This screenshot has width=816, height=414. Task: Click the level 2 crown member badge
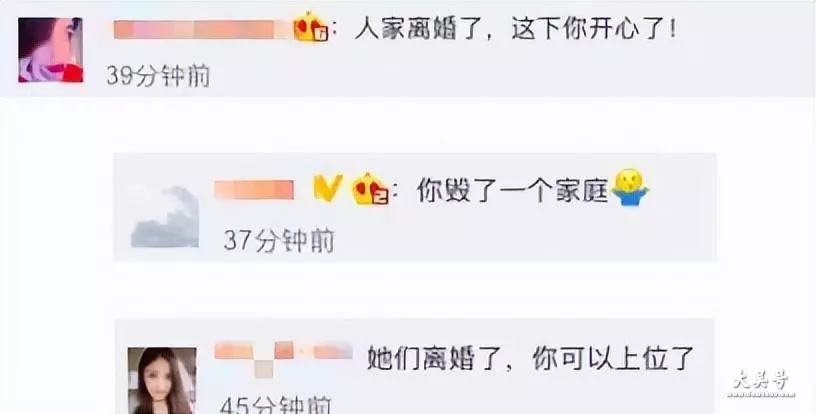click(x=371, y=189)
